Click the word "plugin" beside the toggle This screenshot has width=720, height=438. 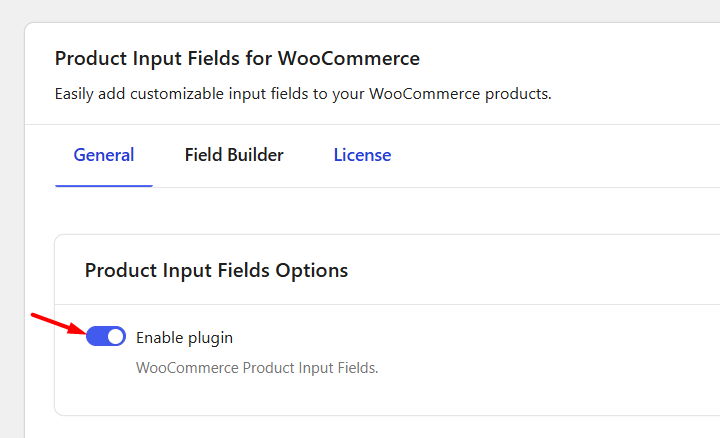coord(210,338)
